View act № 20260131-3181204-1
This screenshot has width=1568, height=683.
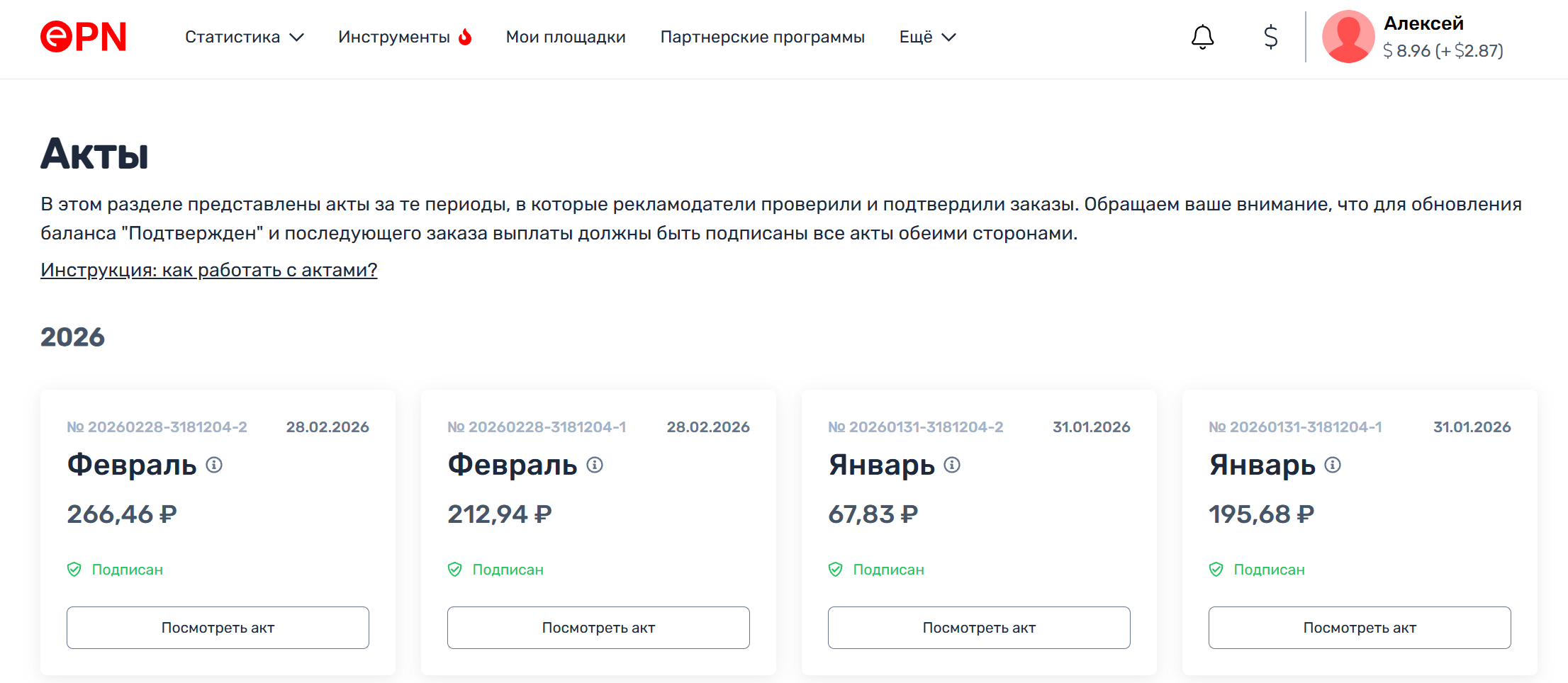[x=1360, y=628]
